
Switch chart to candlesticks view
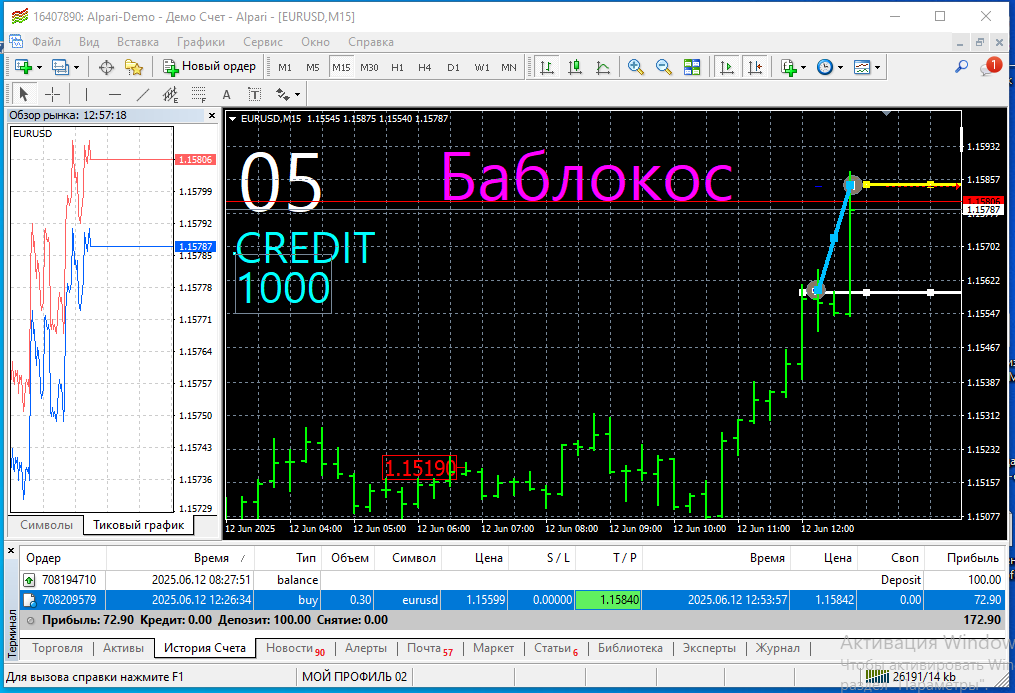tap(575, 67)
